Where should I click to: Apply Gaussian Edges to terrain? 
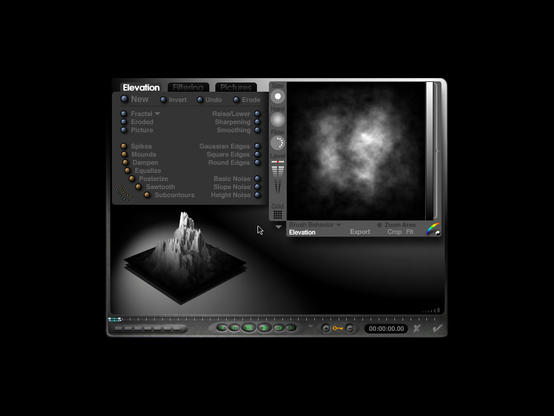pyautogui.click(x=257, y=146)
